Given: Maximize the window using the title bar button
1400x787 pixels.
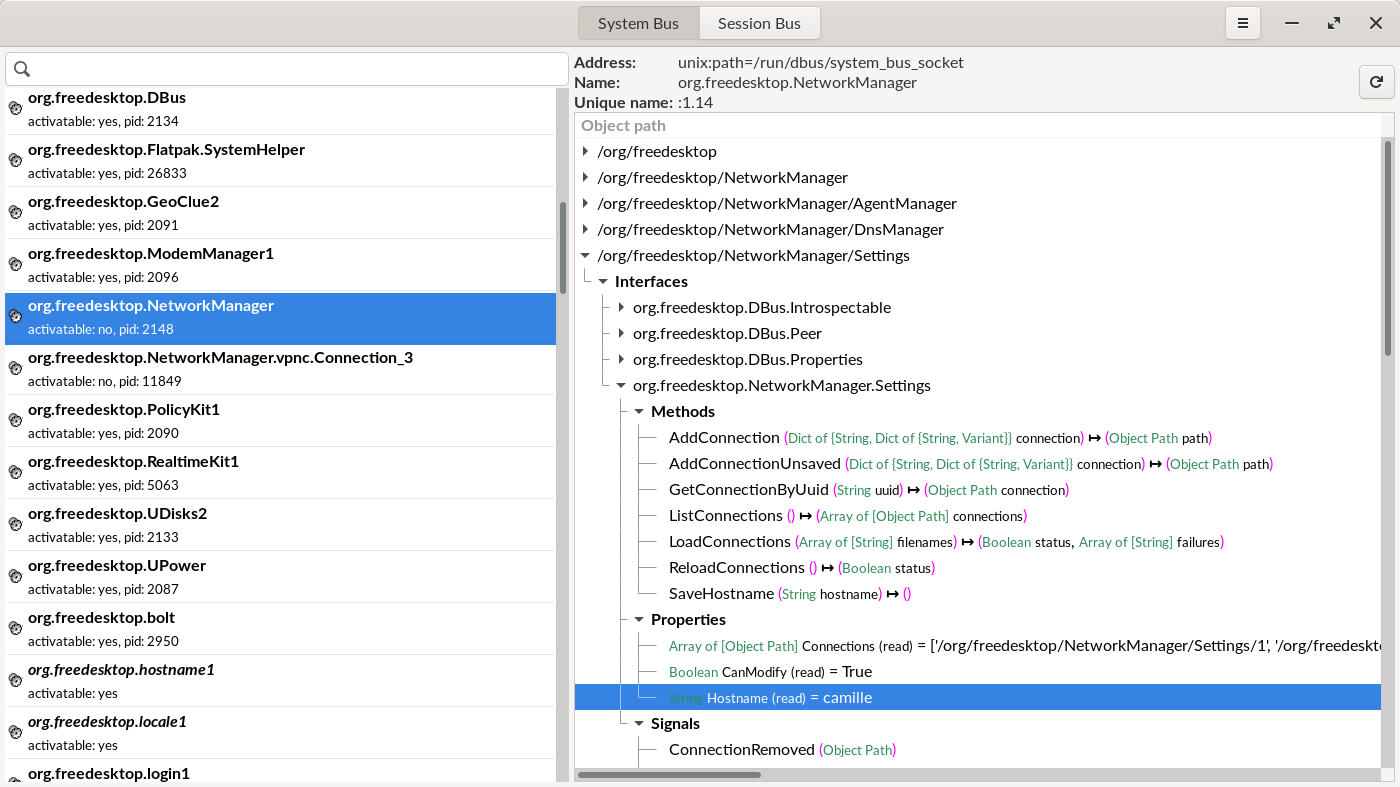Looking at the screenshot, I should click(1334, 23).
